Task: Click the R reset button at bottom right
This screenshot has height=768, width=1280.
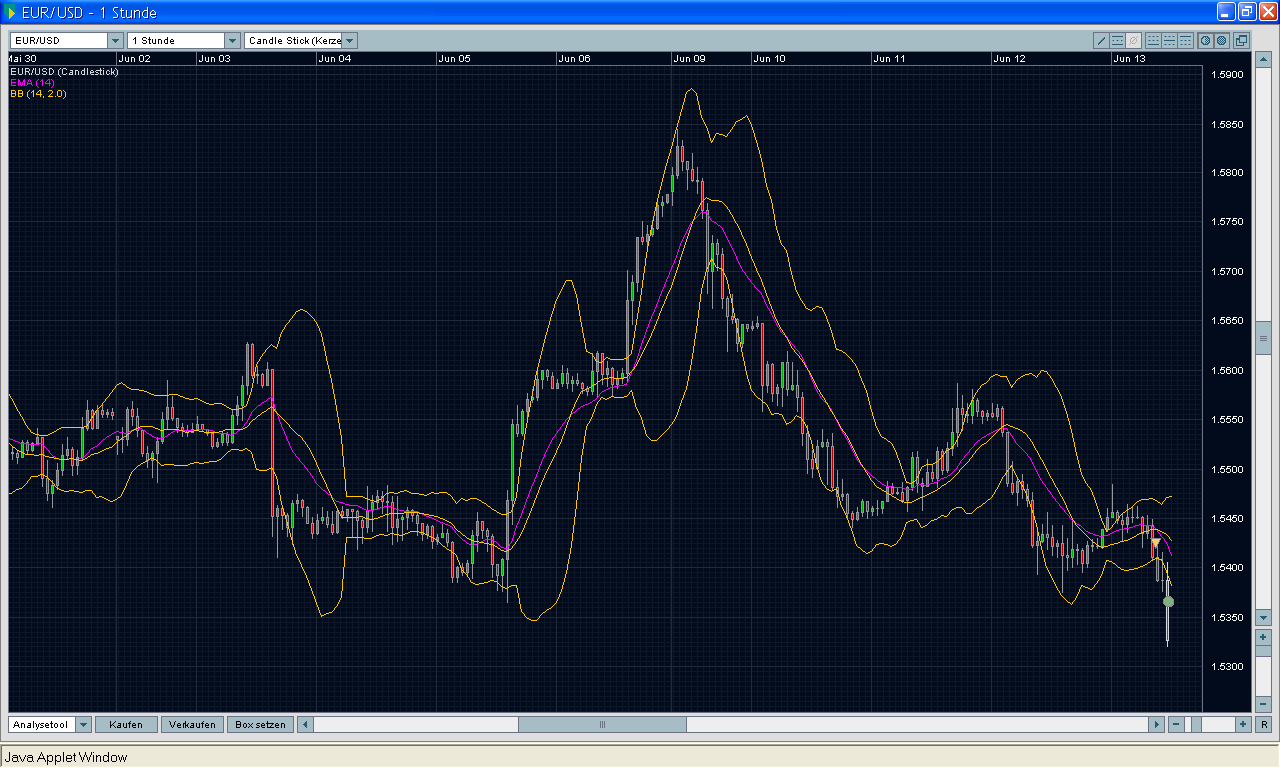Action: click(1264, 724)
